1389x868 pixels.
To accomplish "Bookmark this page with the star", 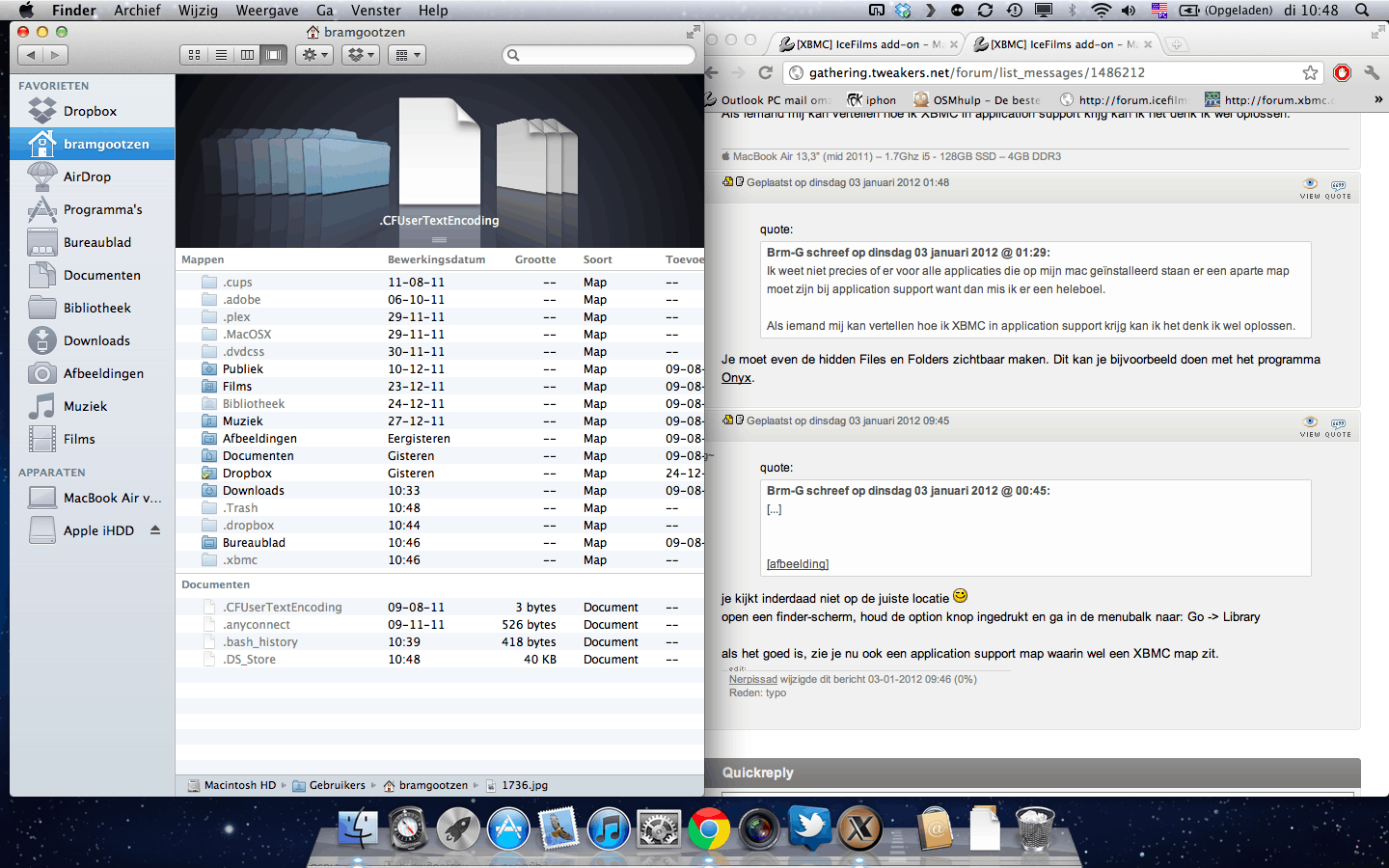I will (x=1310, y=72).
